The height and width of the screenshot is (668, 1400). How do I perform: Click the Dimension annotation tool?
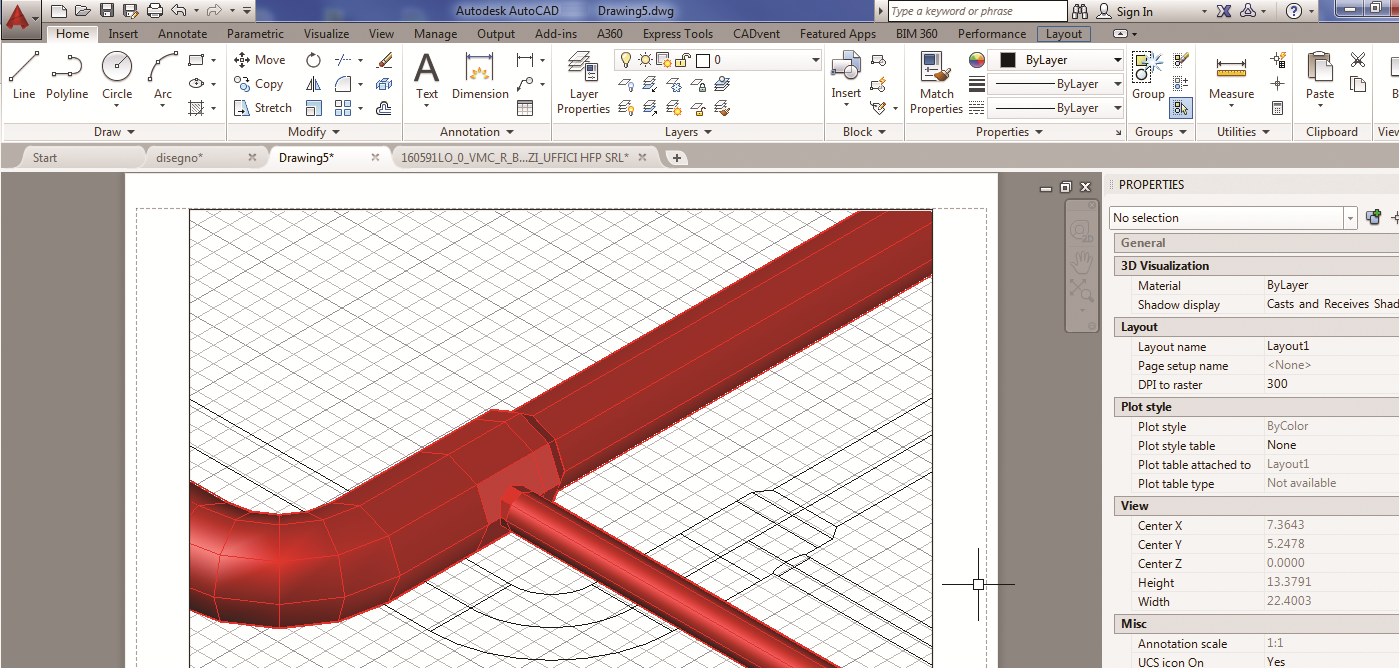coord(480,78)
